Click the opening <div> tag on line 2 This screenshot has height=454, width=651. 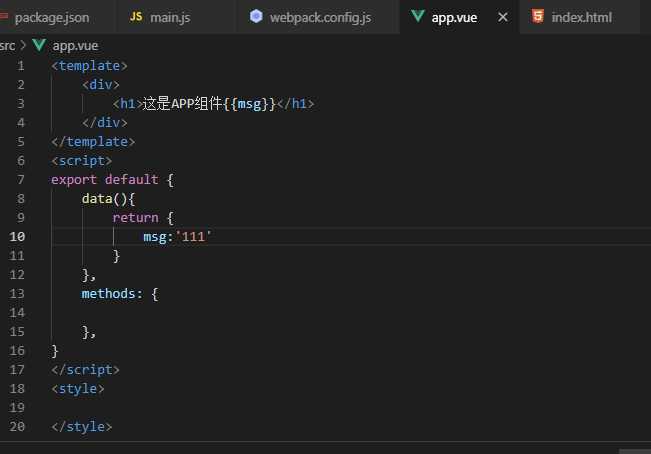point(101,85)
